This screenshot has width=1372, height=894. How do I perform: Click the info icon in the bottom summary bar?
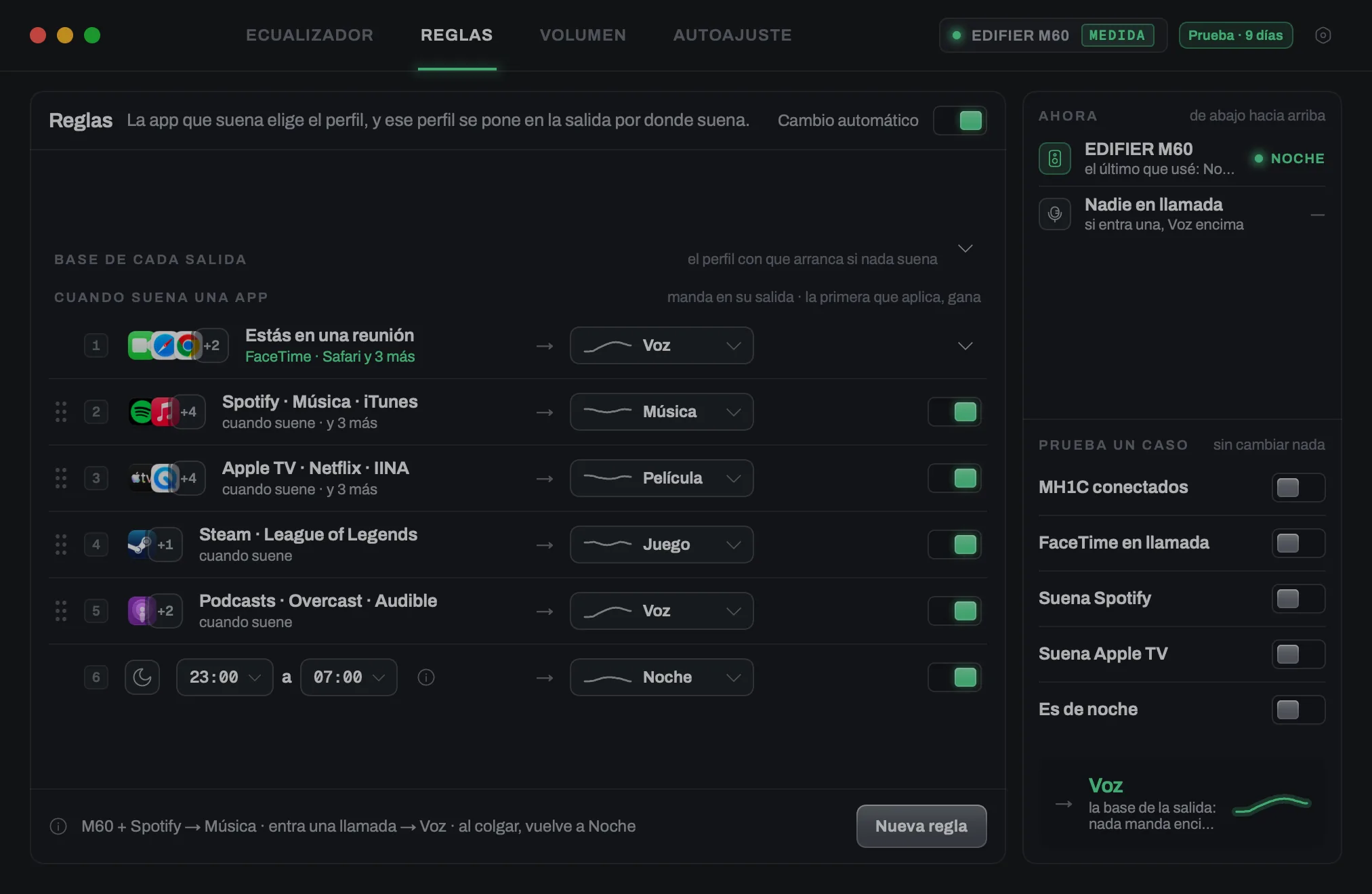coord(58,826)
